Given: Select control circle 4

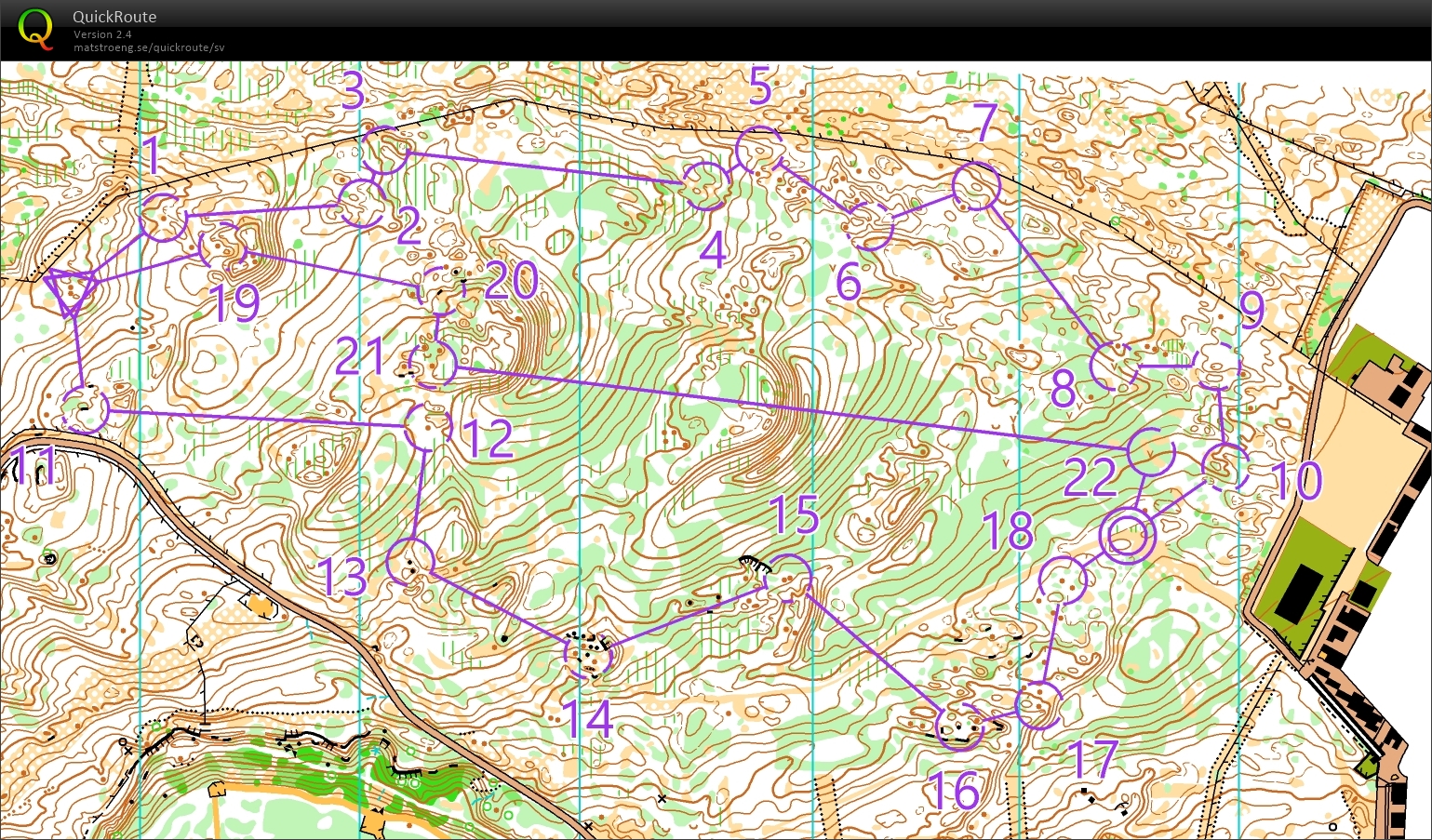Looking at the screenshot, I should pos(704,185).
